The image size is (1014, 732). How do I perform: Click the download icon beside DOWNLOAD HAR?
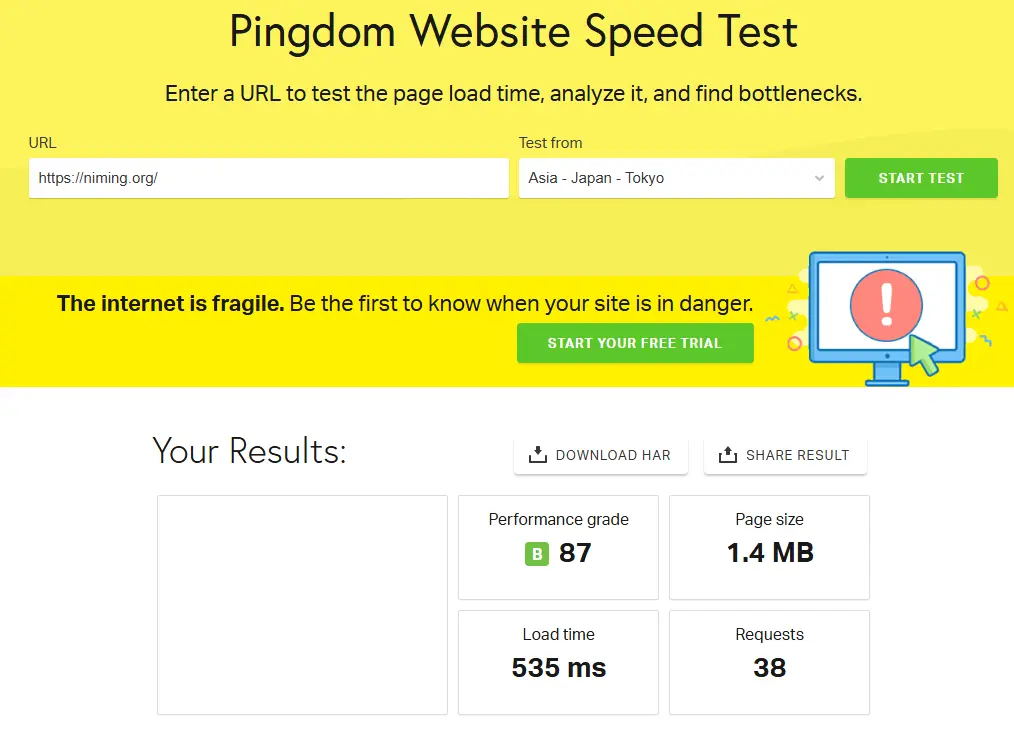click(537, 455)
